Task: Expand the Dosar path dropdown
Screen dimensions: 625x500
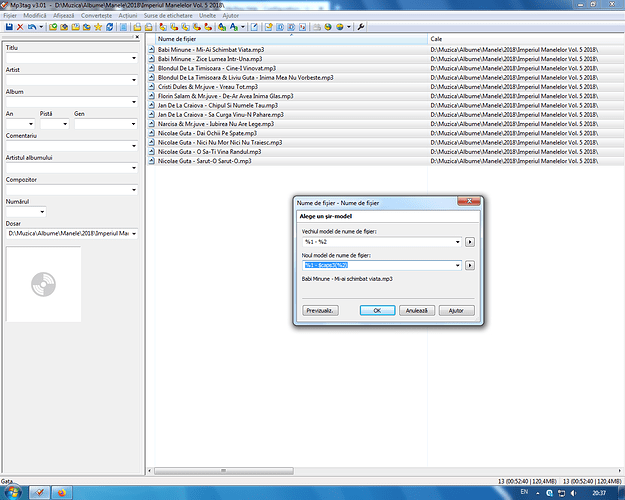Action: pos(134,234)
